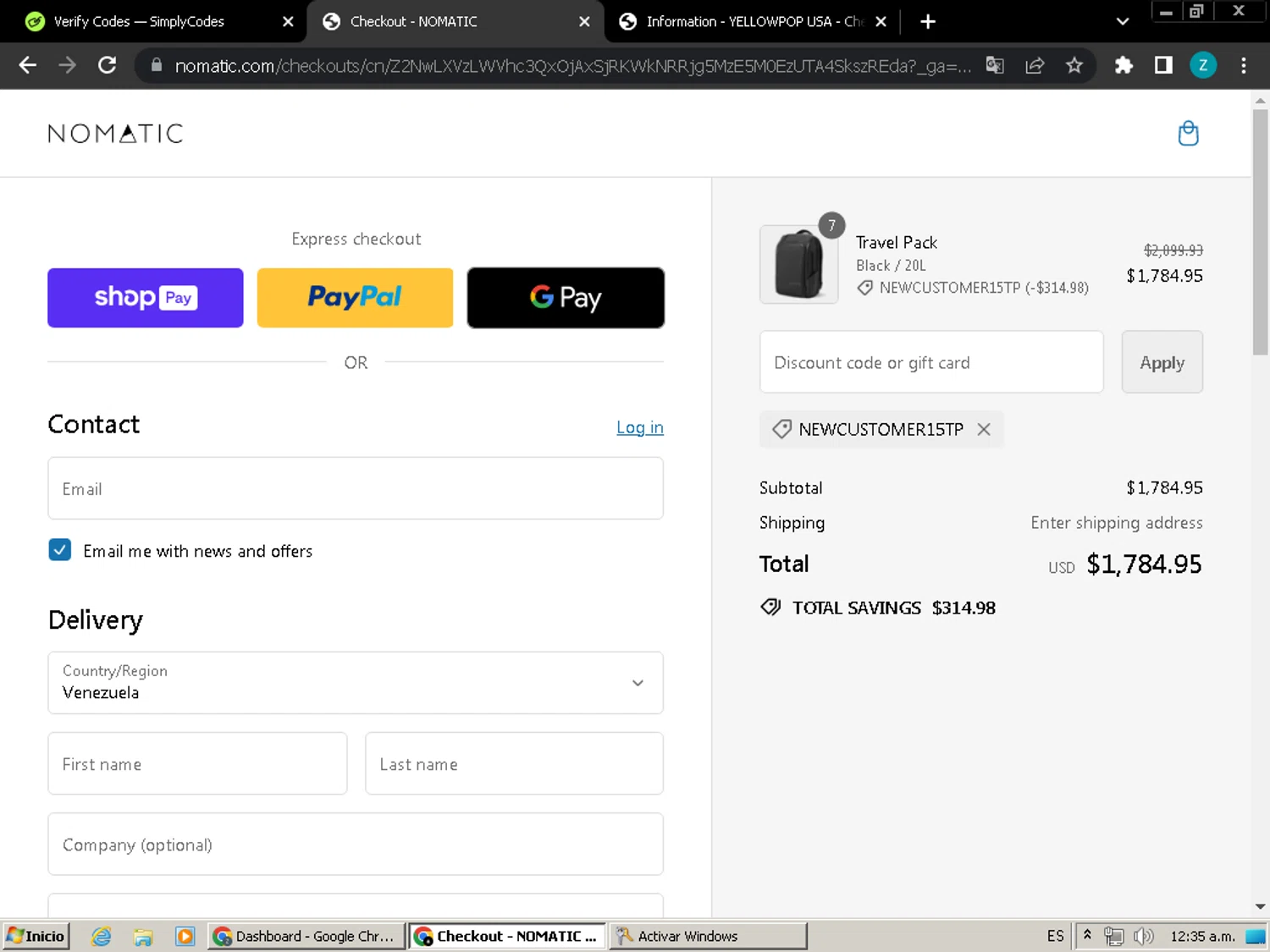
Task: Open the Country/Region dropdown
Action: click(356, 683)
